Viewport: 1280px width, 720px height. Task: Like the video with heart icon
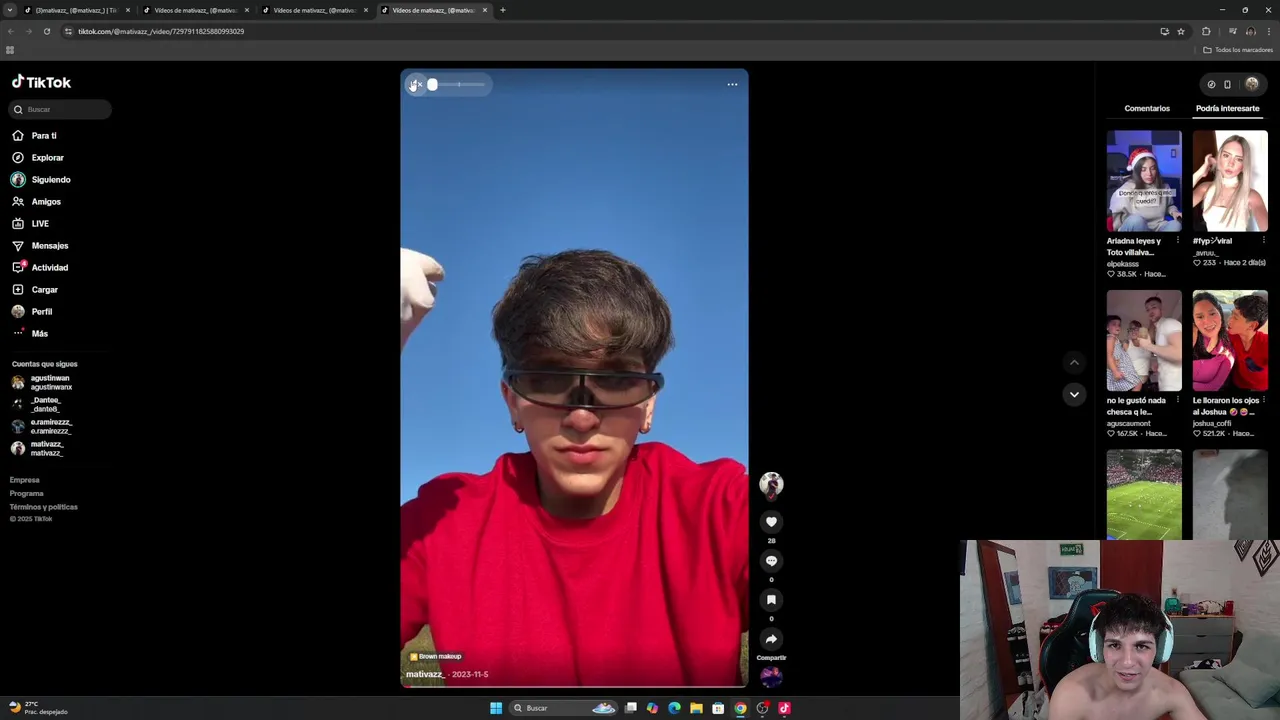click(771, 521)
